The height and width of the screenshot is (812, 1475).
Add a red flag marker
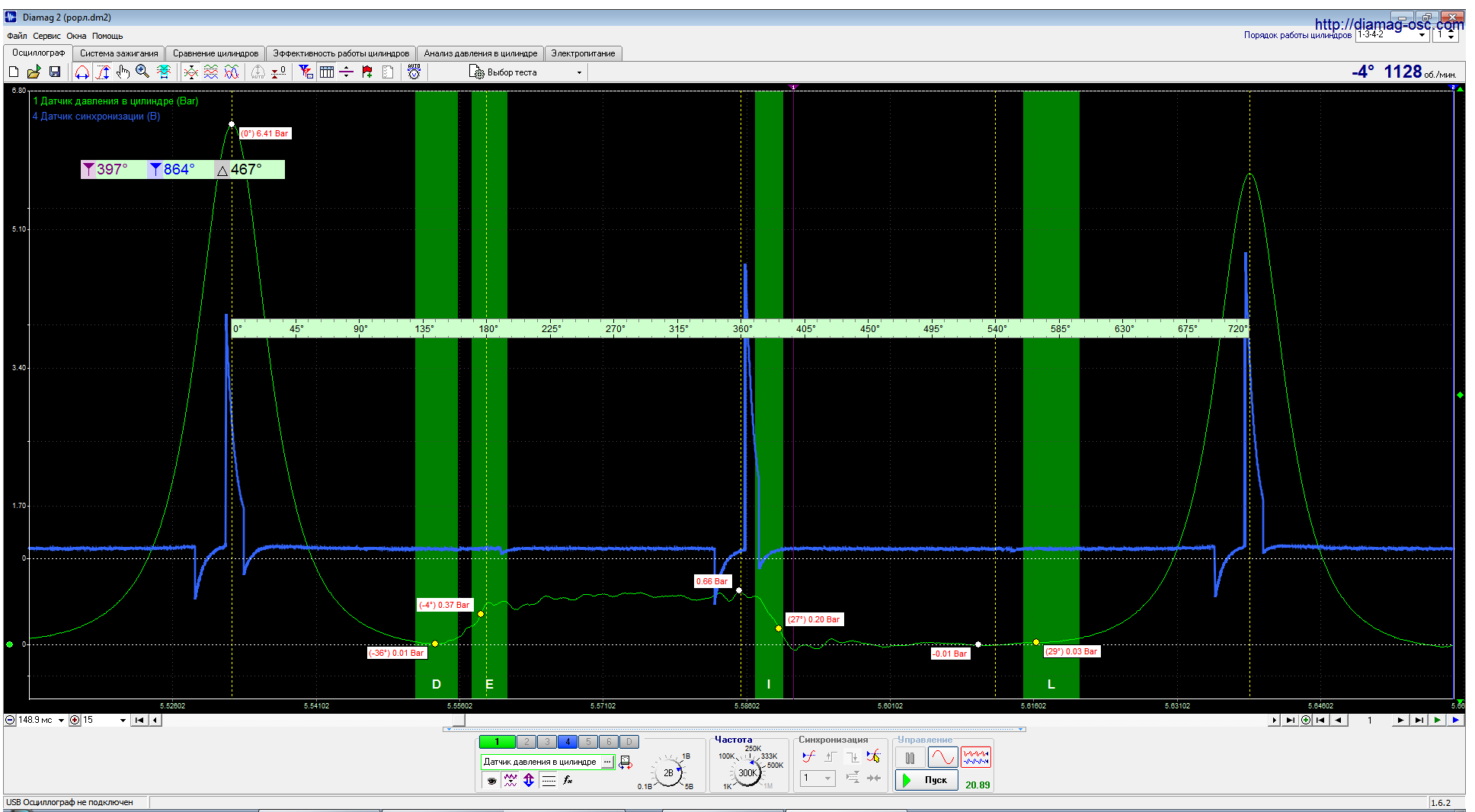[x=367, y=72]
